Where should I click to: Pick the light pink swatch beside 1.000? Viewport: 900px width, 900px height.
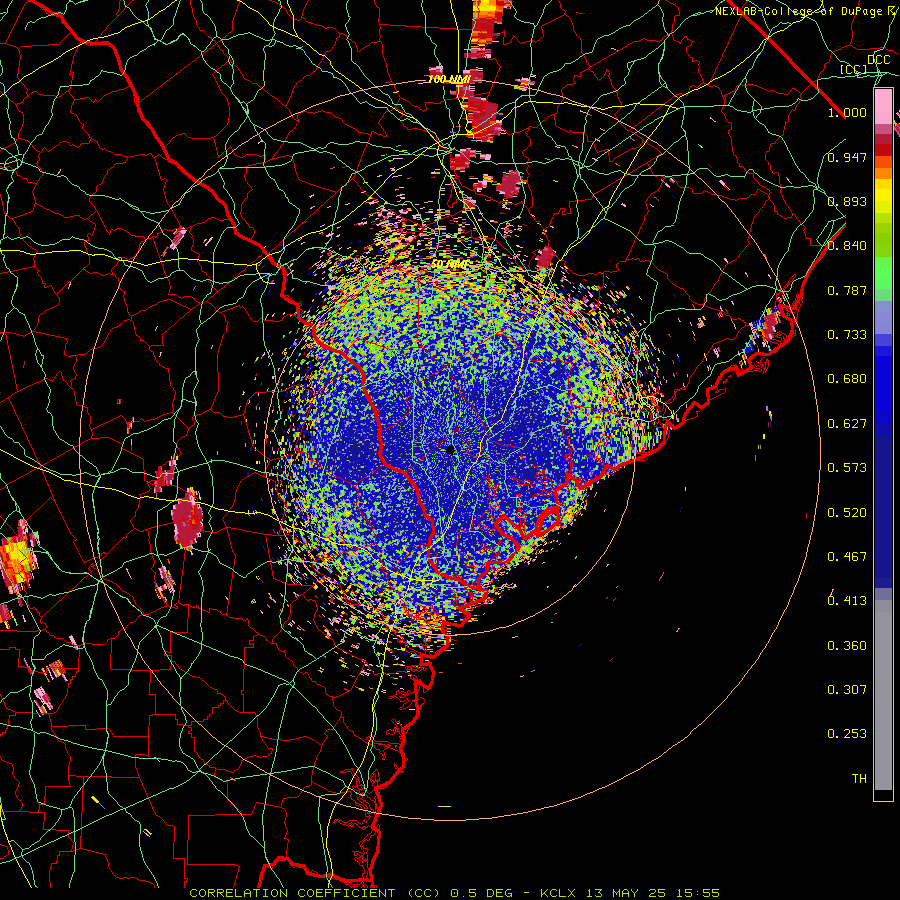pyautogui.click(x=883, y=107)
